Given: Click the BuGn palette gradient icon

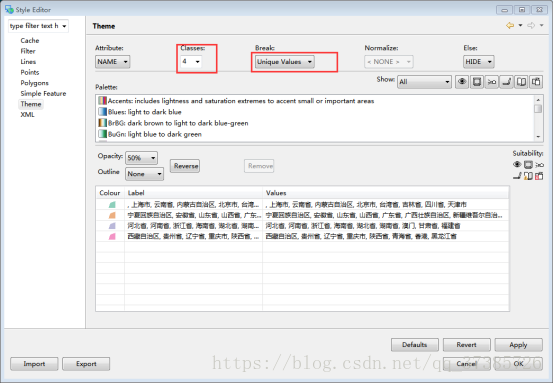Looking at the screenshot, I should pos(102,134).
